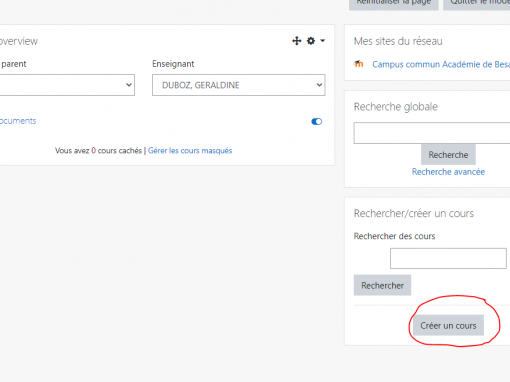Click the documents link in overview
The image size is (510, 382).
tap(18, 121)
